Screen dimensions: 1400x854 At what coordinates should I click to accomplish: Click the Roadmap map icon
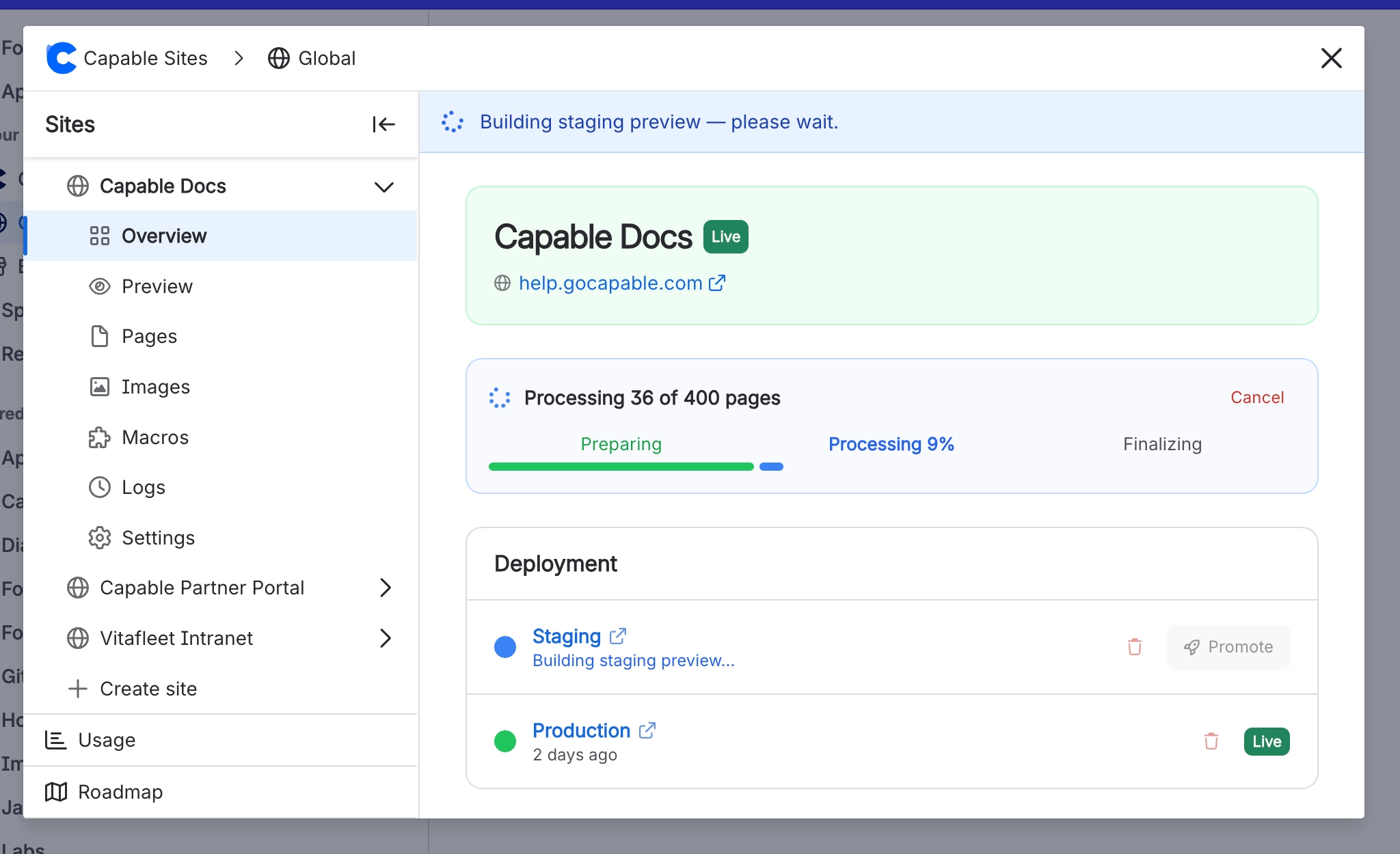coord(56,792)
